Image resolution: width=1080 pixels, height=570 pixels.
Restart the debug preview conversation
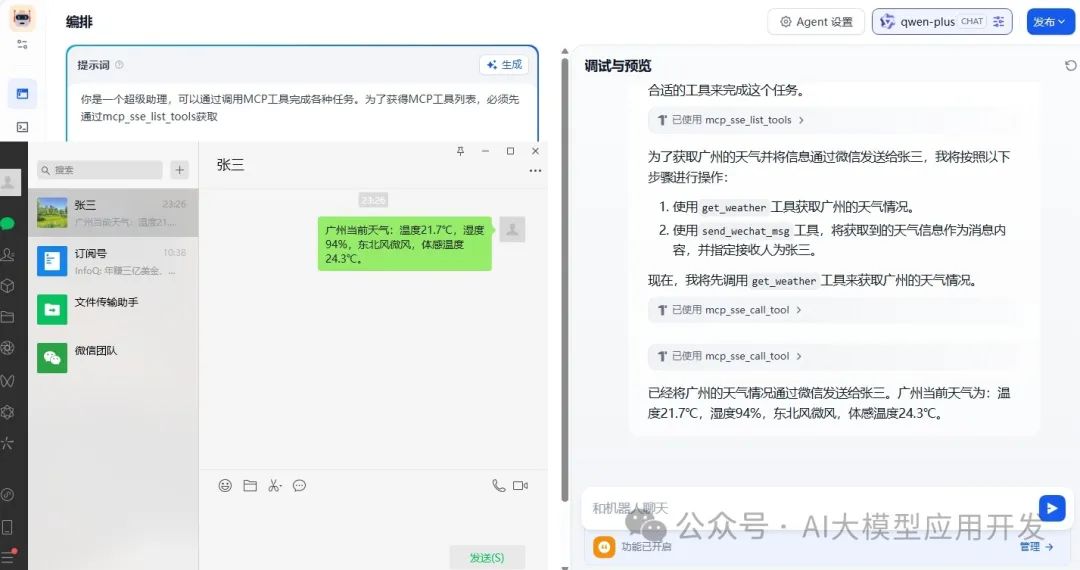pyautogui.click(x=1070, y=65)
